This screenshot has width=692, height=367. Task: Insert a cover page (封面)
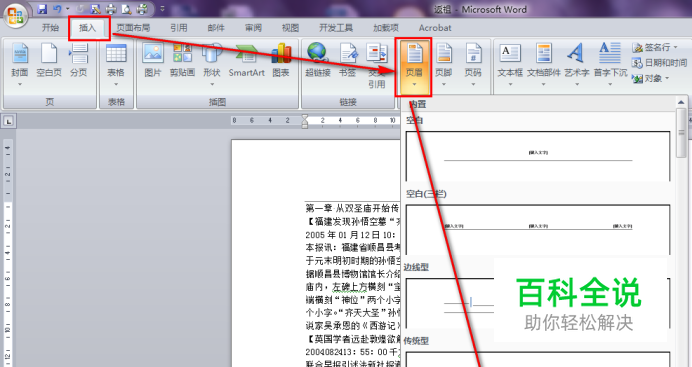click(19, 64)
